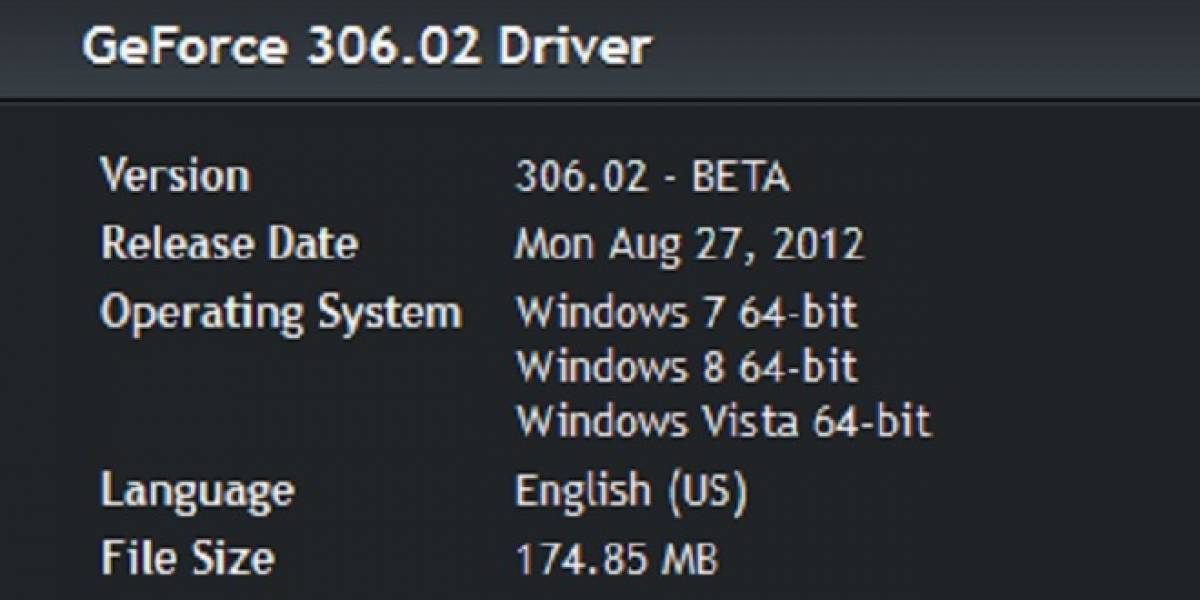Click the "GeForce 306.02 Driver" heading

367,46
